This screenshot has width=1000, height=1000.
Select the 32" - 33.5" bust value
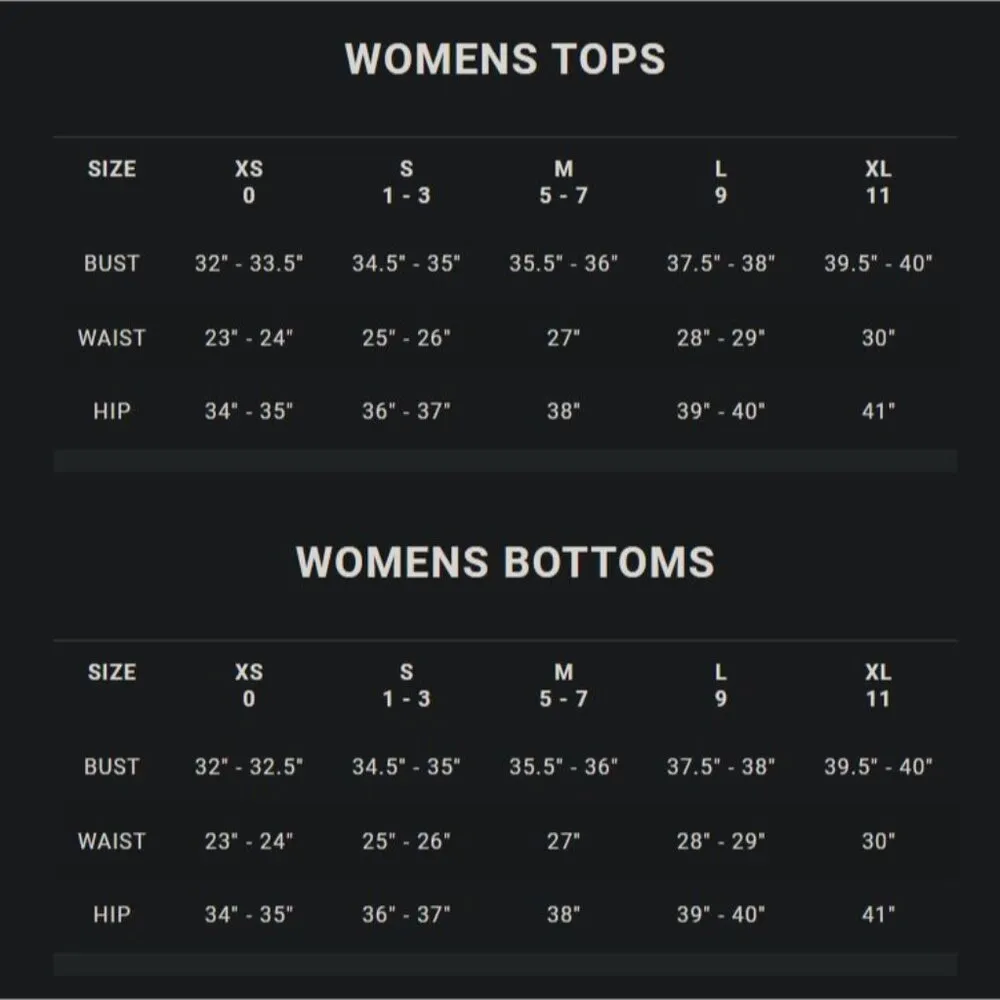click(x=249, y=264)
